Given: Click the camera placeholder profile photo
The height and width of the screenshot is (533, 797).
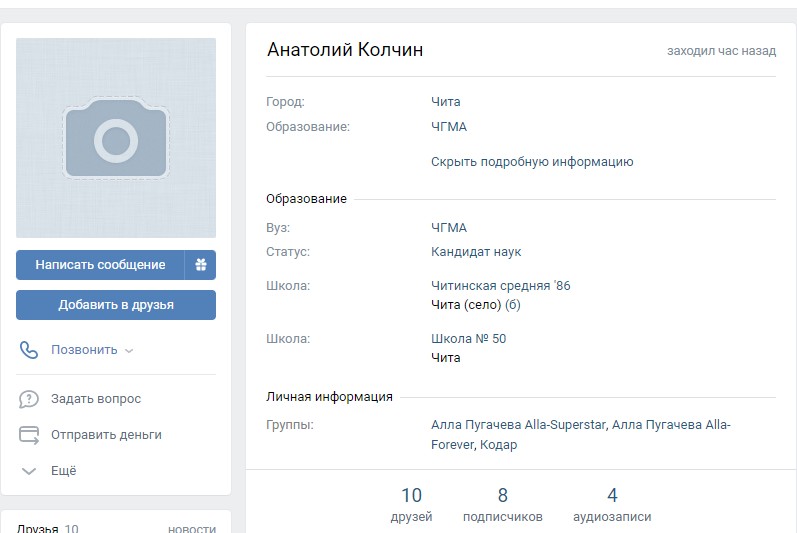Looking at the screenshot, I should tap(116, 138).
